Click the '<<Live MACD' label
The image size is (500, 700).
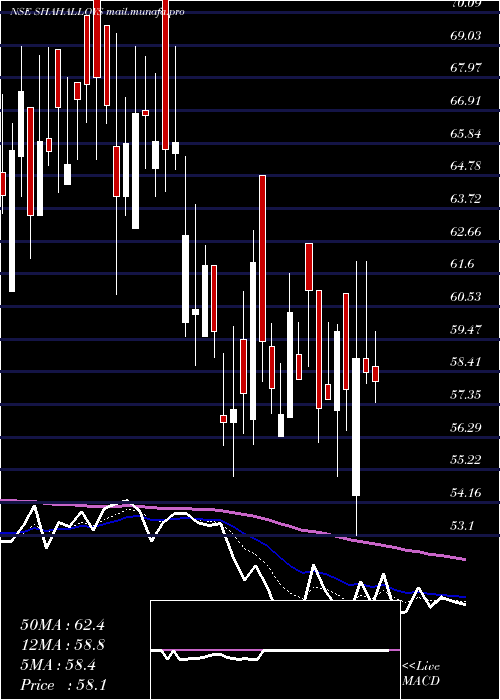click(x=421, y=674)
